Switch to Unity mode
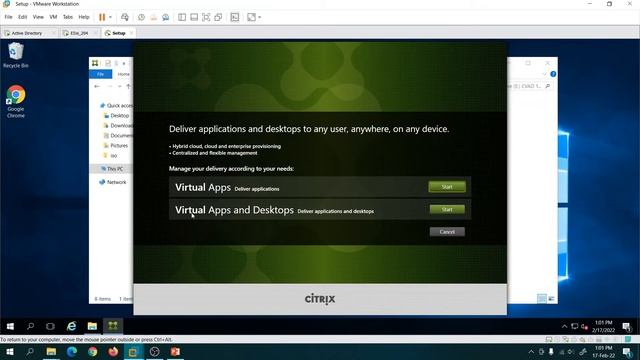This screenshot has height=360, width=640. pyautogui.click(x=218, y=17)
